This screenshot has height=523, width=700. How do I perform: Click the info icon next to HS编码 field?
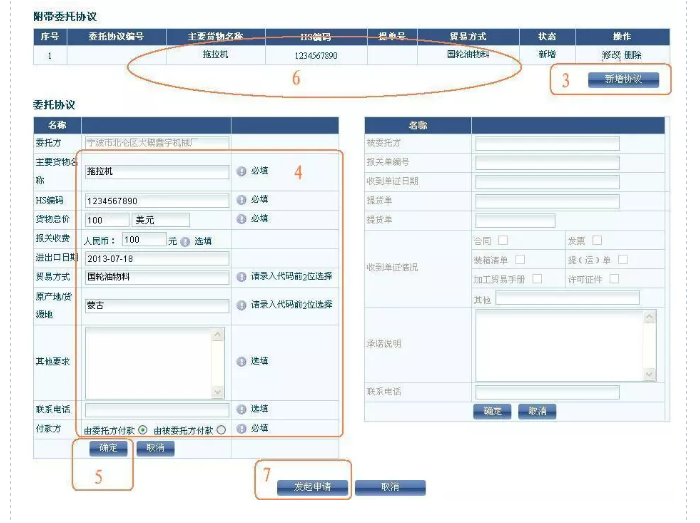coord(241,199)
